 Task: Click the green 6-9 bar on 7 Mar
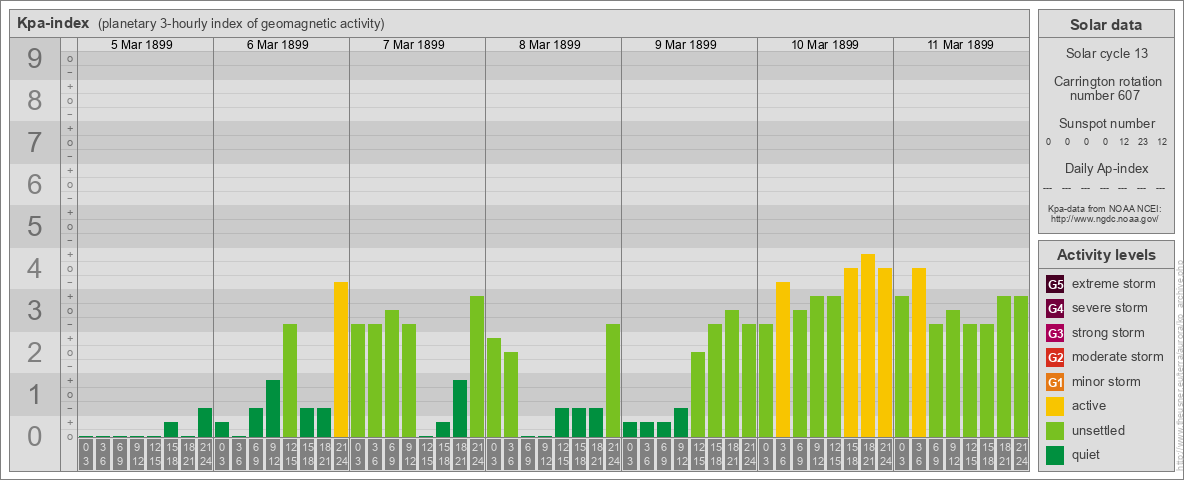pos(392,374)
